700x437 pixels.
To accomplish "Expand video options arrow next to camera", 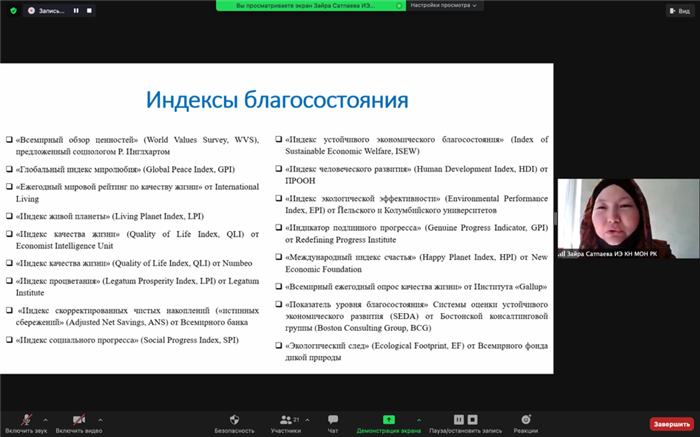I will pyautogui.click(x=100, y=419).
